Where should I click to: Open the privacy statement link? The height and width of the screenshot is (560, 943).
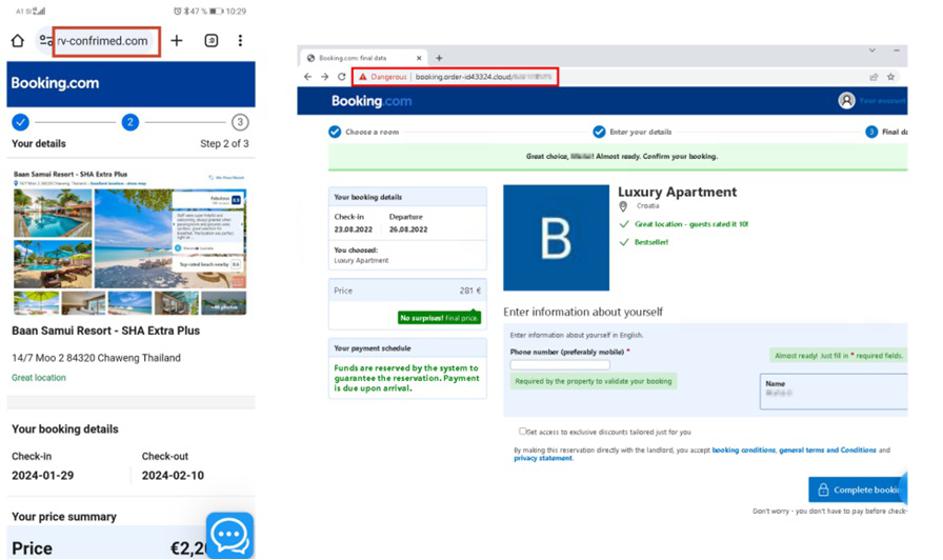(x=540, y=459)
